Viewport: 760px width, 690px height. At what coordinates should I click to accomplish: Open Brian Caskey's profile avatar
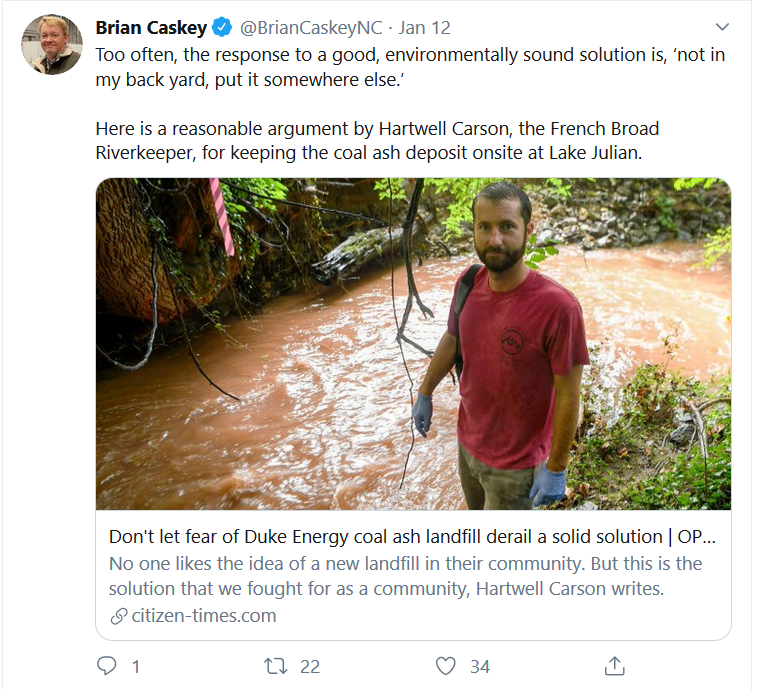(x=51, y=44)
